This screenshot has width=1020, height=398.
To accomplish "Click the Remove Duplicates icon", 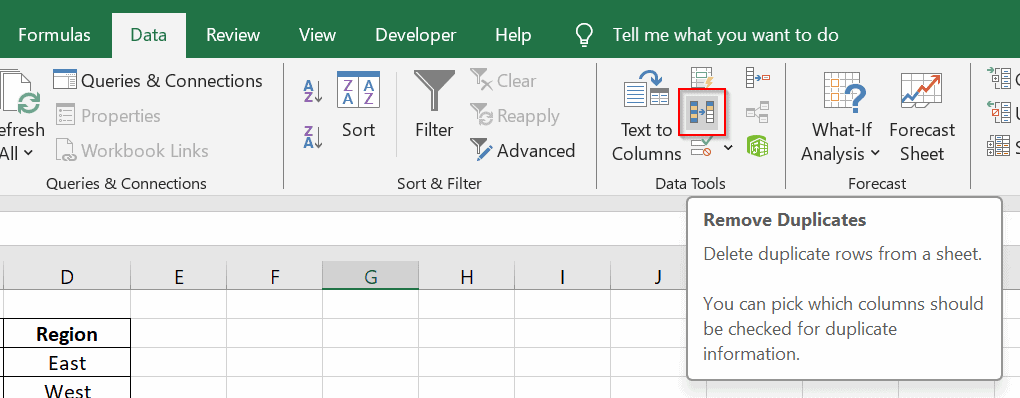I will click(x=702, y=113).
